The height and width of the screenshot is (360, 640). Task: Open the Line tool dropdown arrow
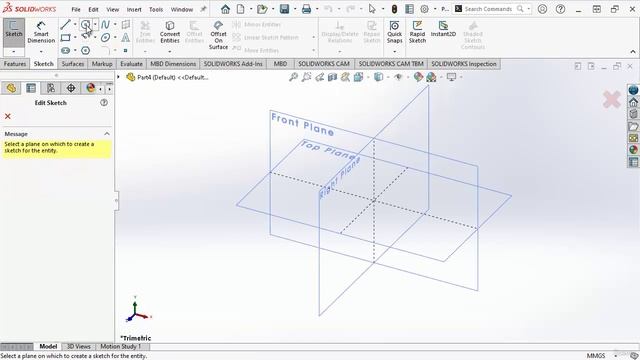click(75, 24)
